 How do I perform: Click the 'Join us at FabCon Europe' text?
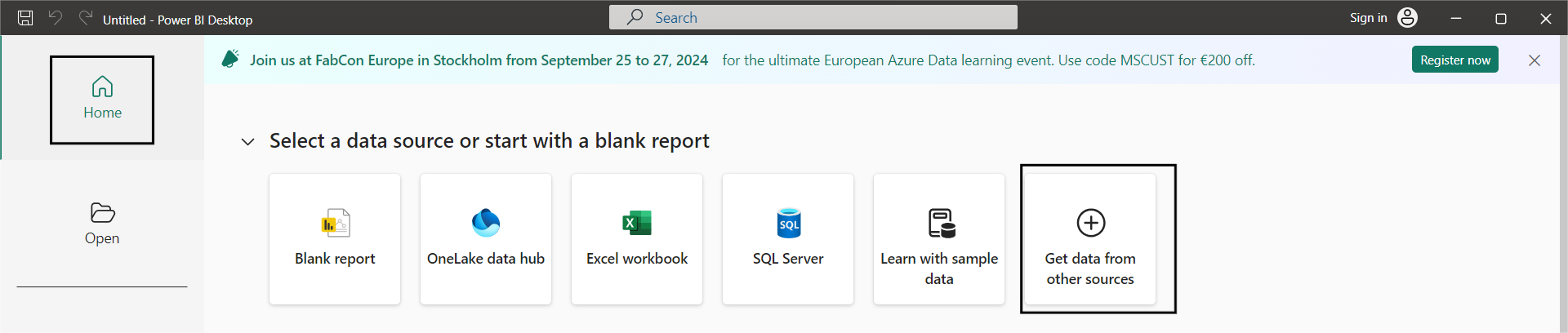pyautogui.click(x=479, y=60)
